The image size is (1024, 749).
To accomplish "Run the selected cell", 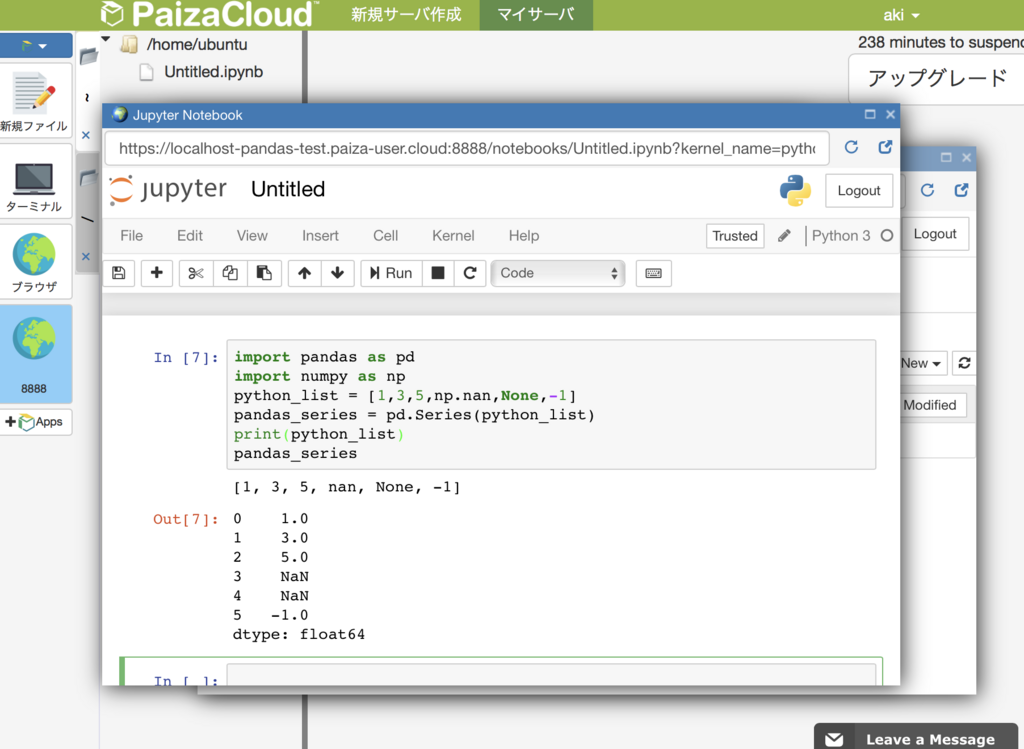I will [x=391, y=273].
